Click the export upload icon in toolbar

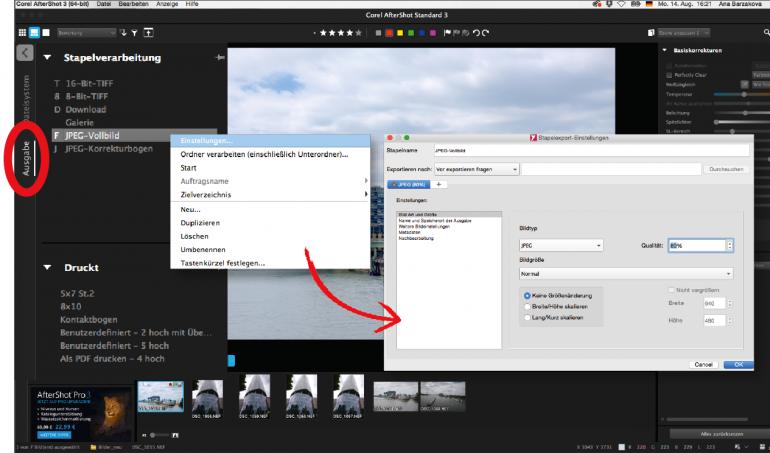click(x=148, y=33)
